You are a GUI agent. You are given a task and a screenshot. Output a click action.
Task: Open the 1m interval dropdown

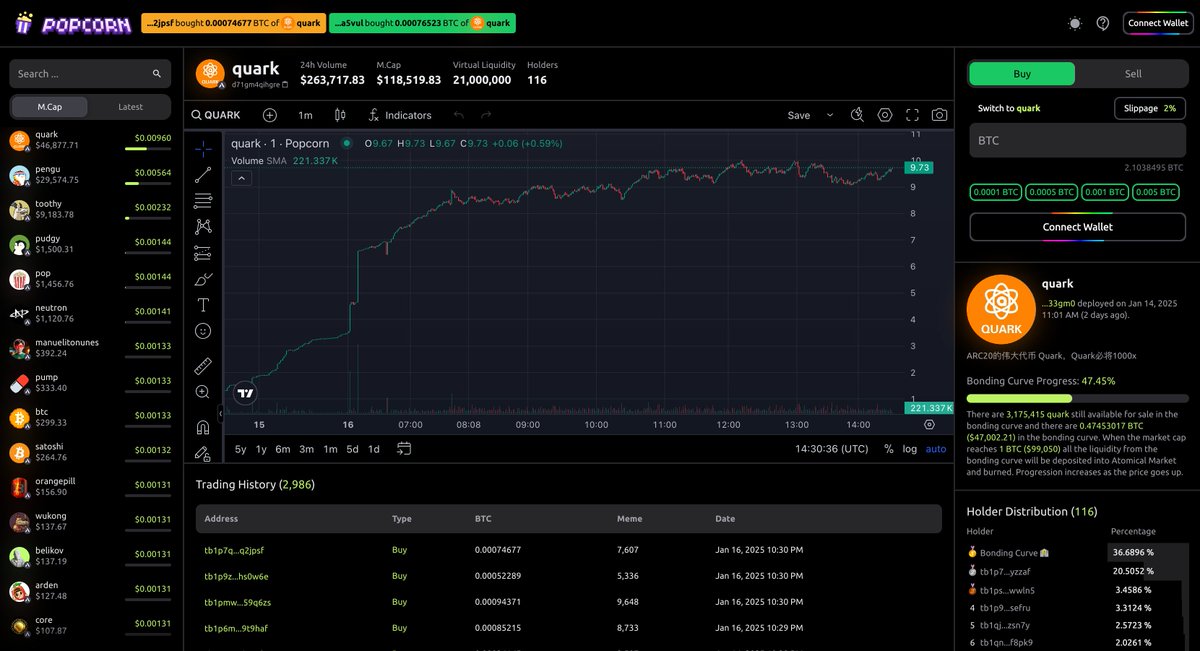[x=305, y=115]
